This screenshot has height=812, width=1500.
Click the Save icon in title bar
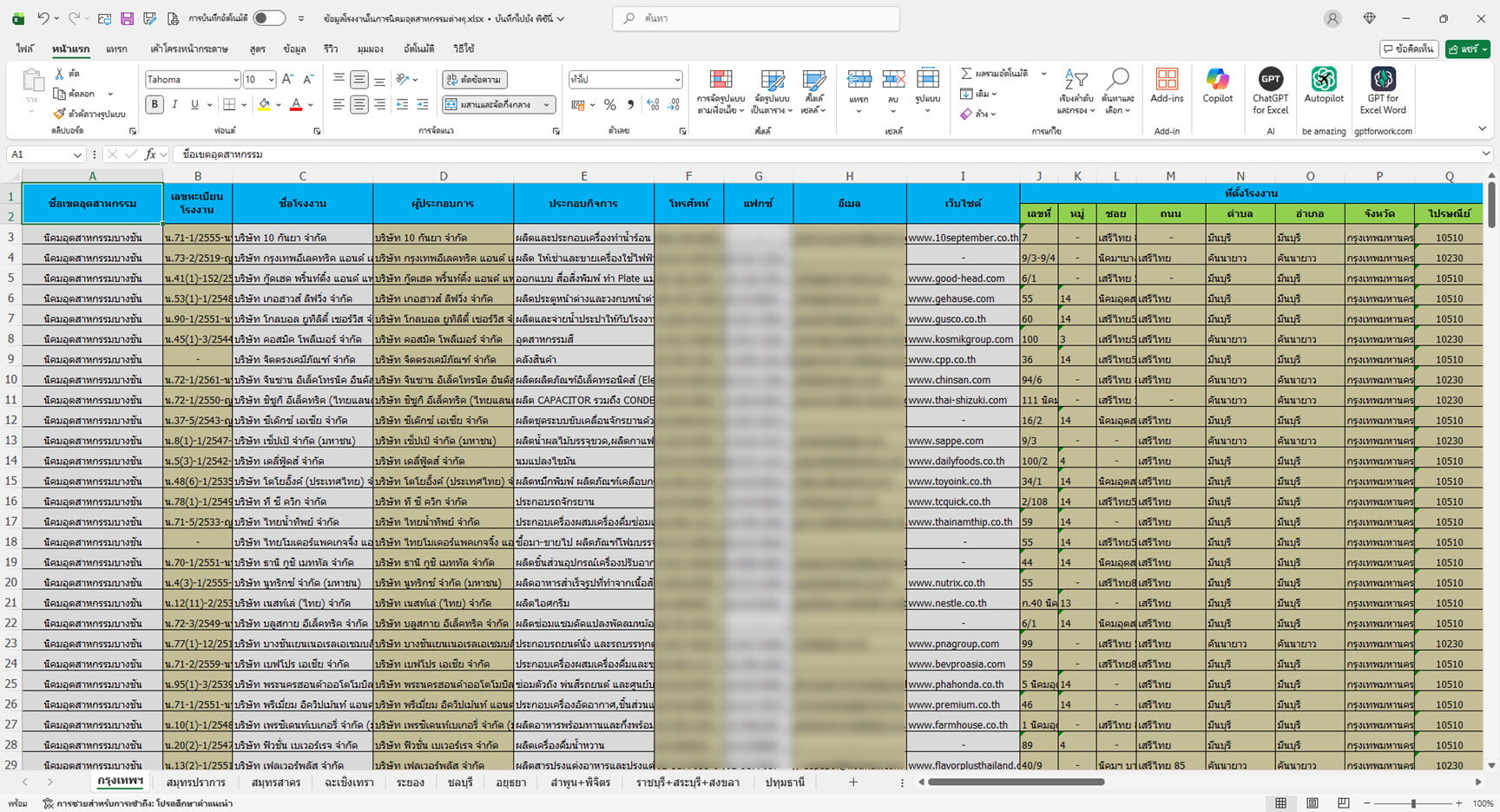[x=127, y=18]
